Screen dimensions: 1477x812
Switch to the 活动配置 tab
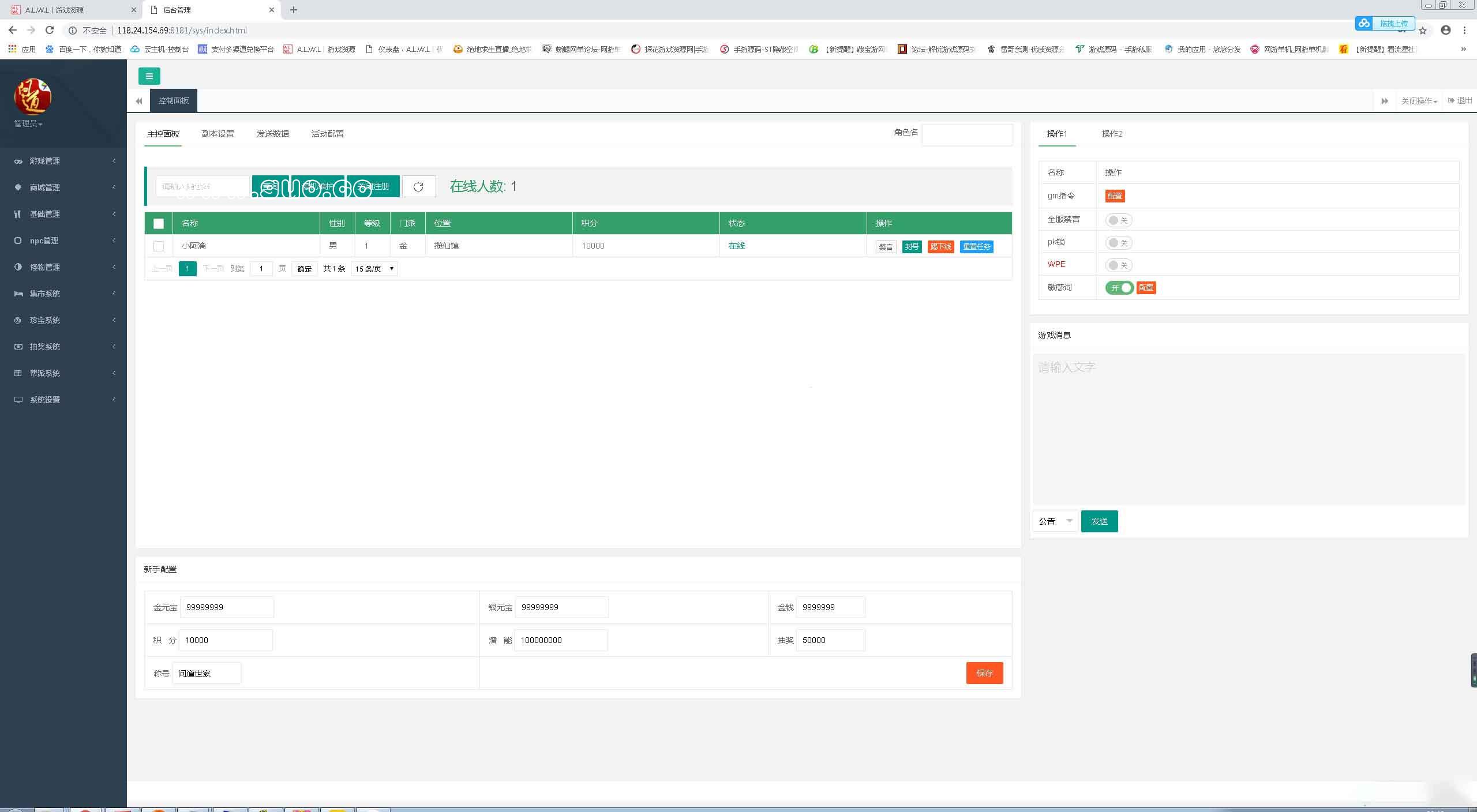(x=328, y=134)
